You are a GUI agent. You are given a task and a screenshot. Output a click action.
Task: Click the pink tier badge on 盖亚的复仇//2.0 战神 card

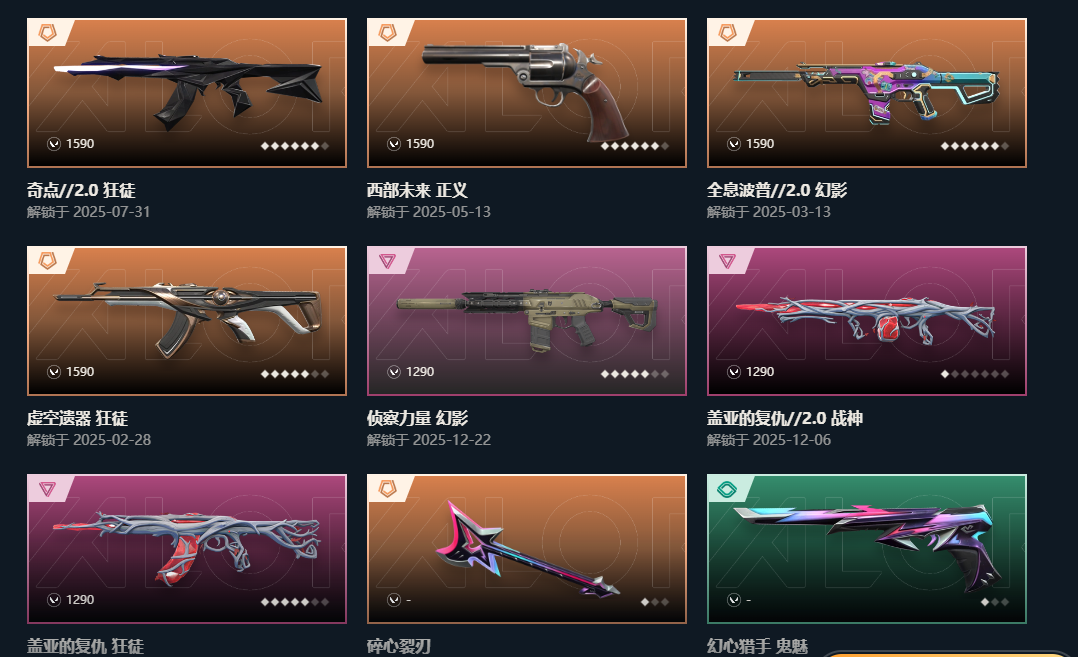tap(727, 260)
